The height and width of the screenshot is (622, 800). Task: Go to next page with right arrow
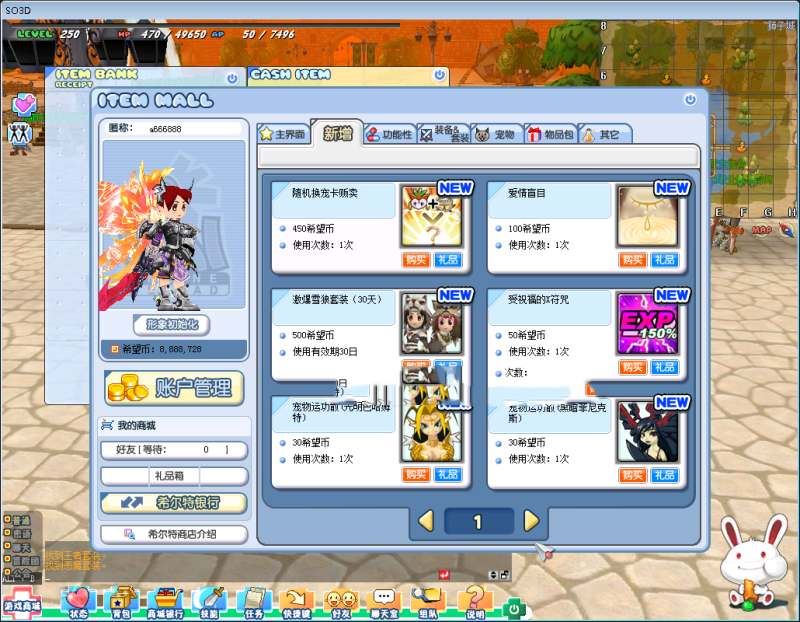click(x=531, y=521)
